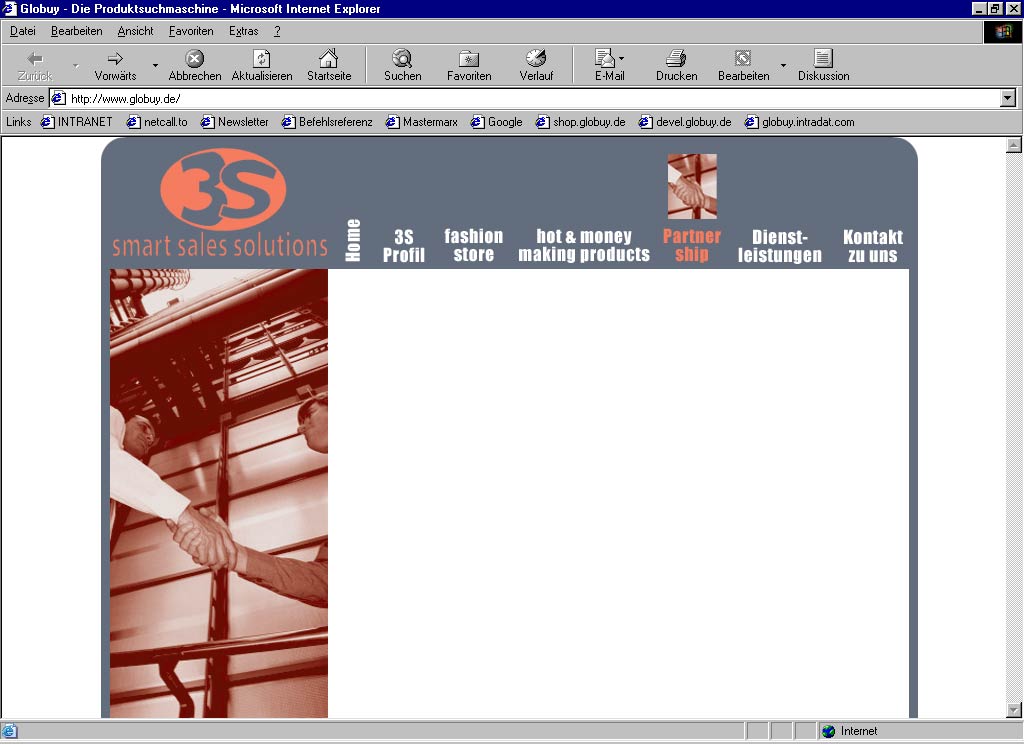Click the page icon in the address bar
Screen dimensions: 1024x744
click(59, 99)
